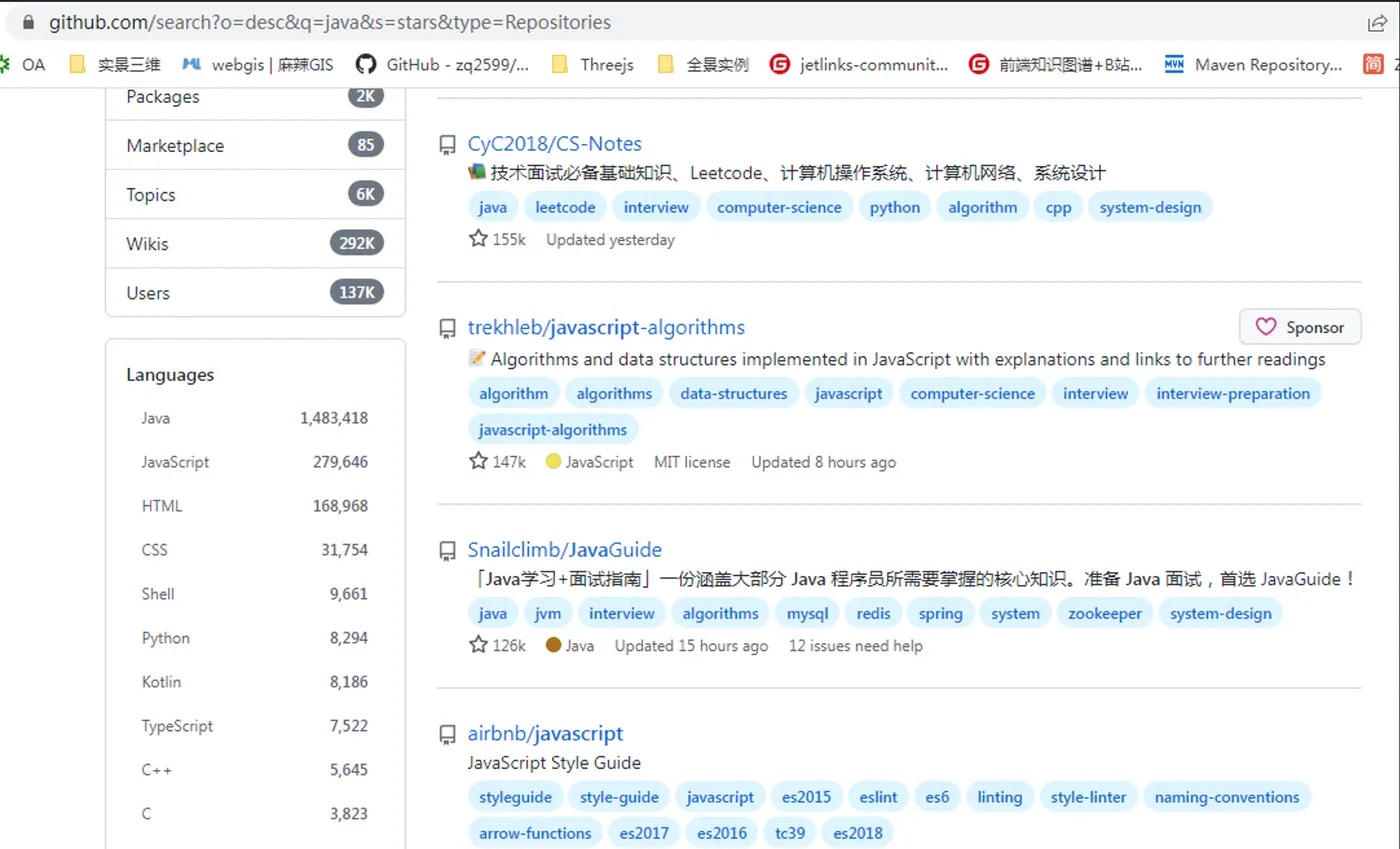Click the 155k star count
The height and width of the screenshot is (849, 1400).
coord(497,240)
